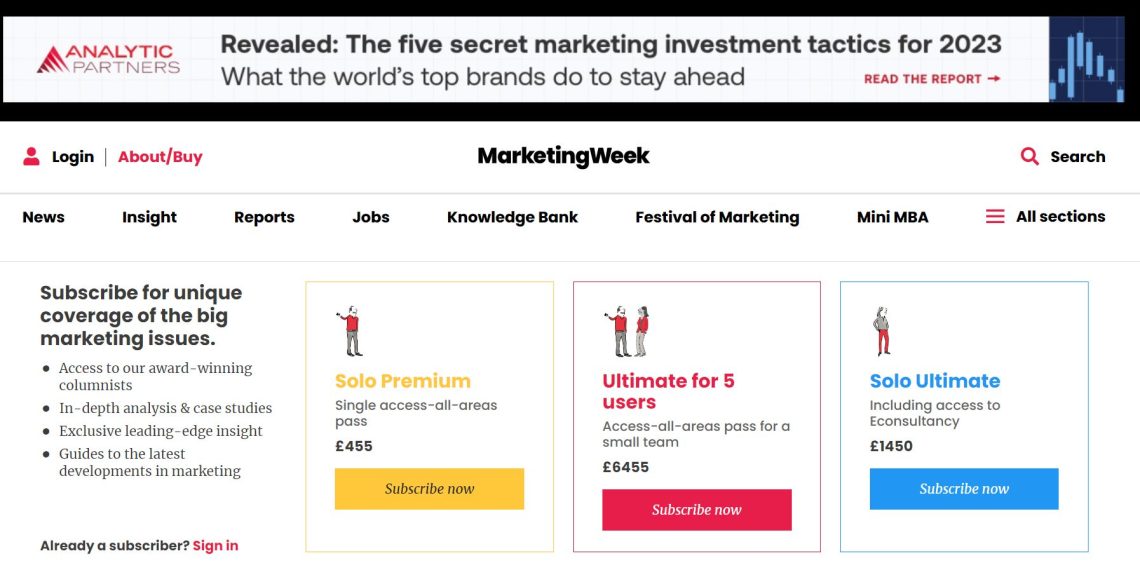Open the News menu section
The width and height of the screenshot is (1140, 570).
pyautogui.click(x=43, y=217)
